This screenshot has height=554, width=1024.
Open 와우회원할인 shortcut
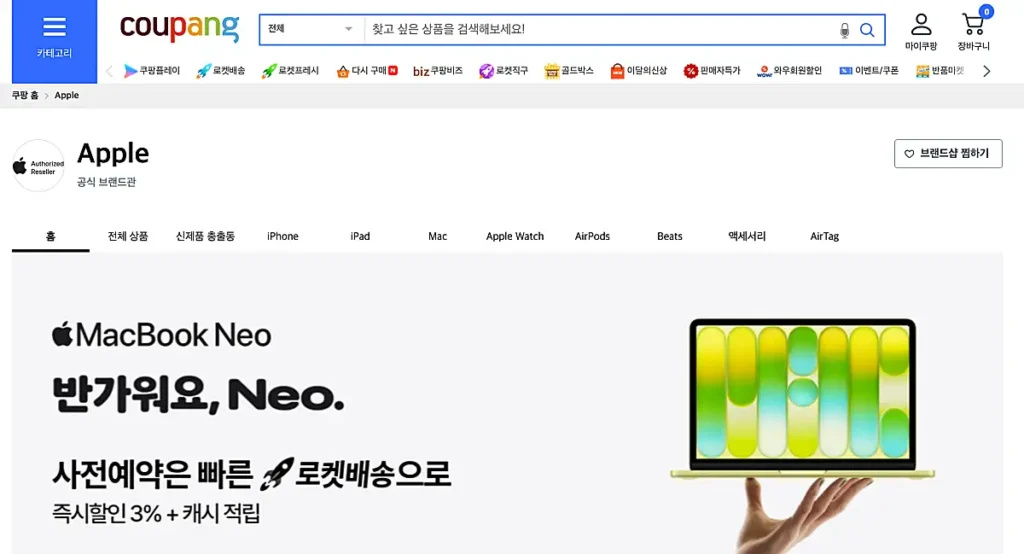point(789,71)
